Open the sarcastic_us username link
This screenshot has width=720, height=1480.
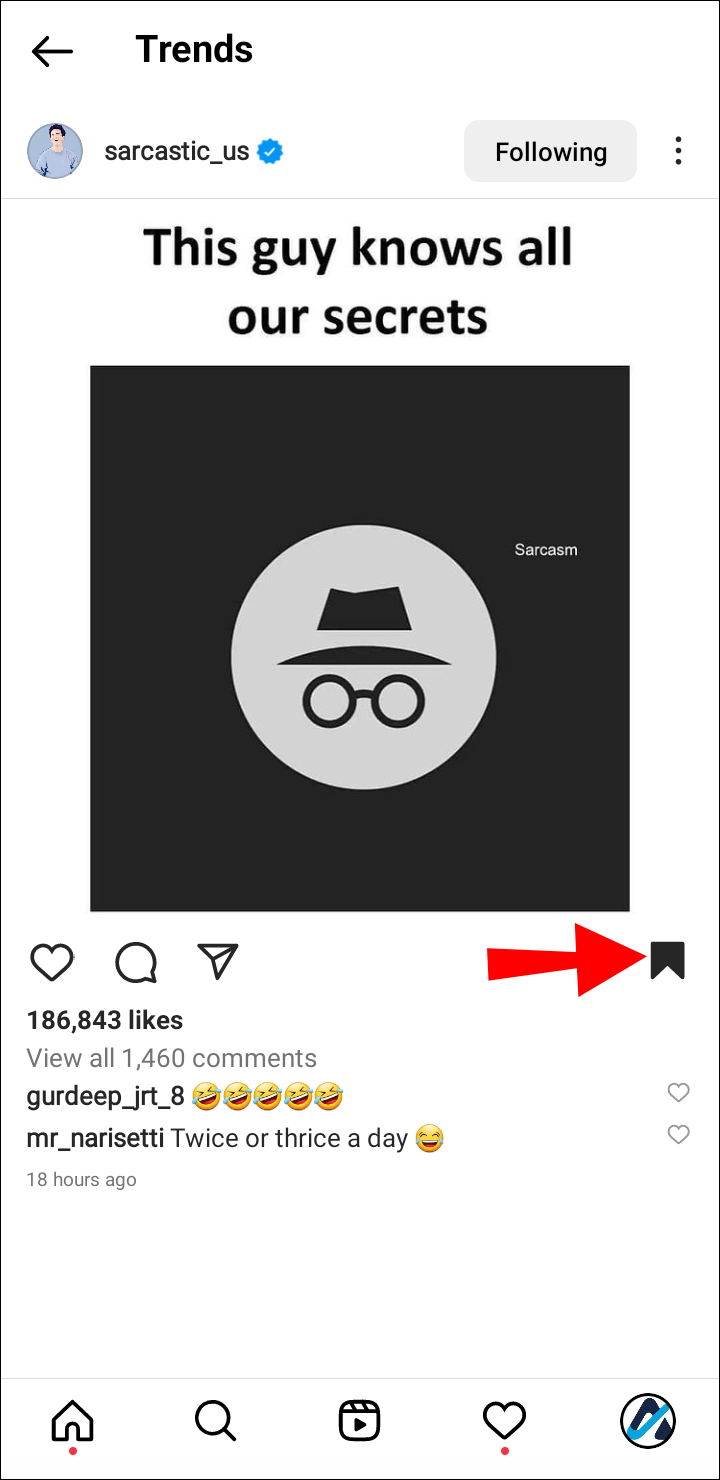click(x=177, y=152)
